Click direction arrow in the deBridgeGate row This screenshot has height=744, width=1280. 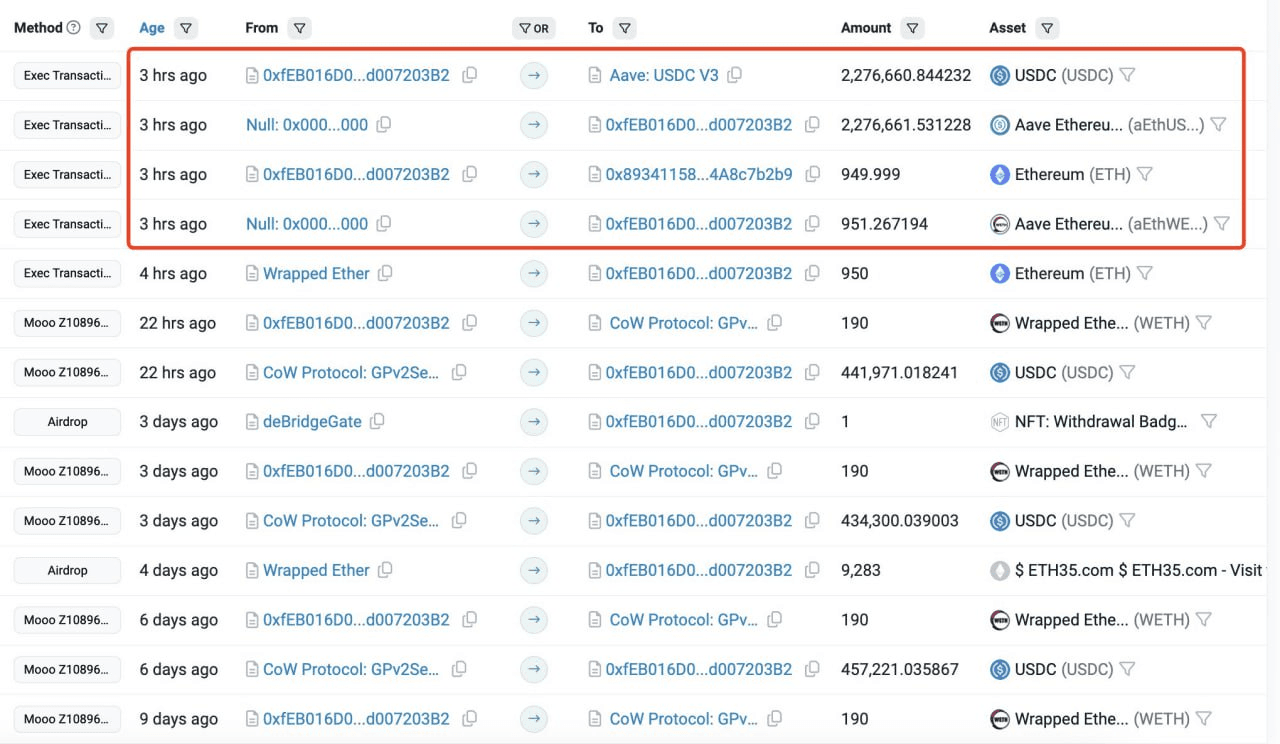534,422
